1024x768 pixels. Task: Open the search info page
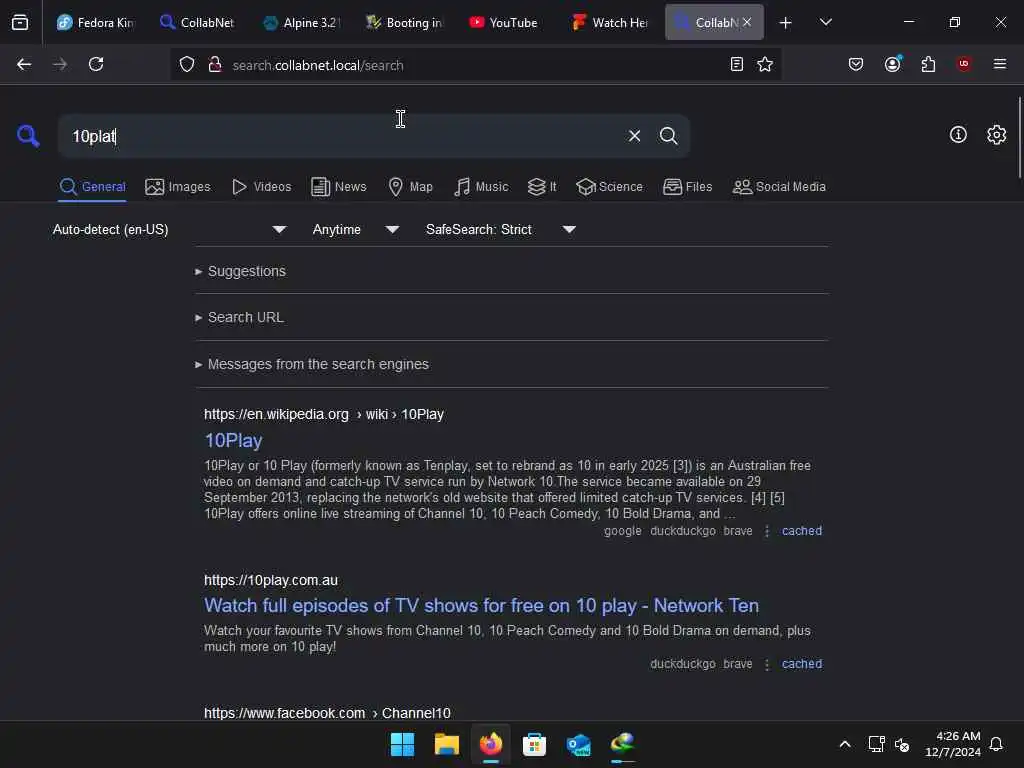pos(958,135)
